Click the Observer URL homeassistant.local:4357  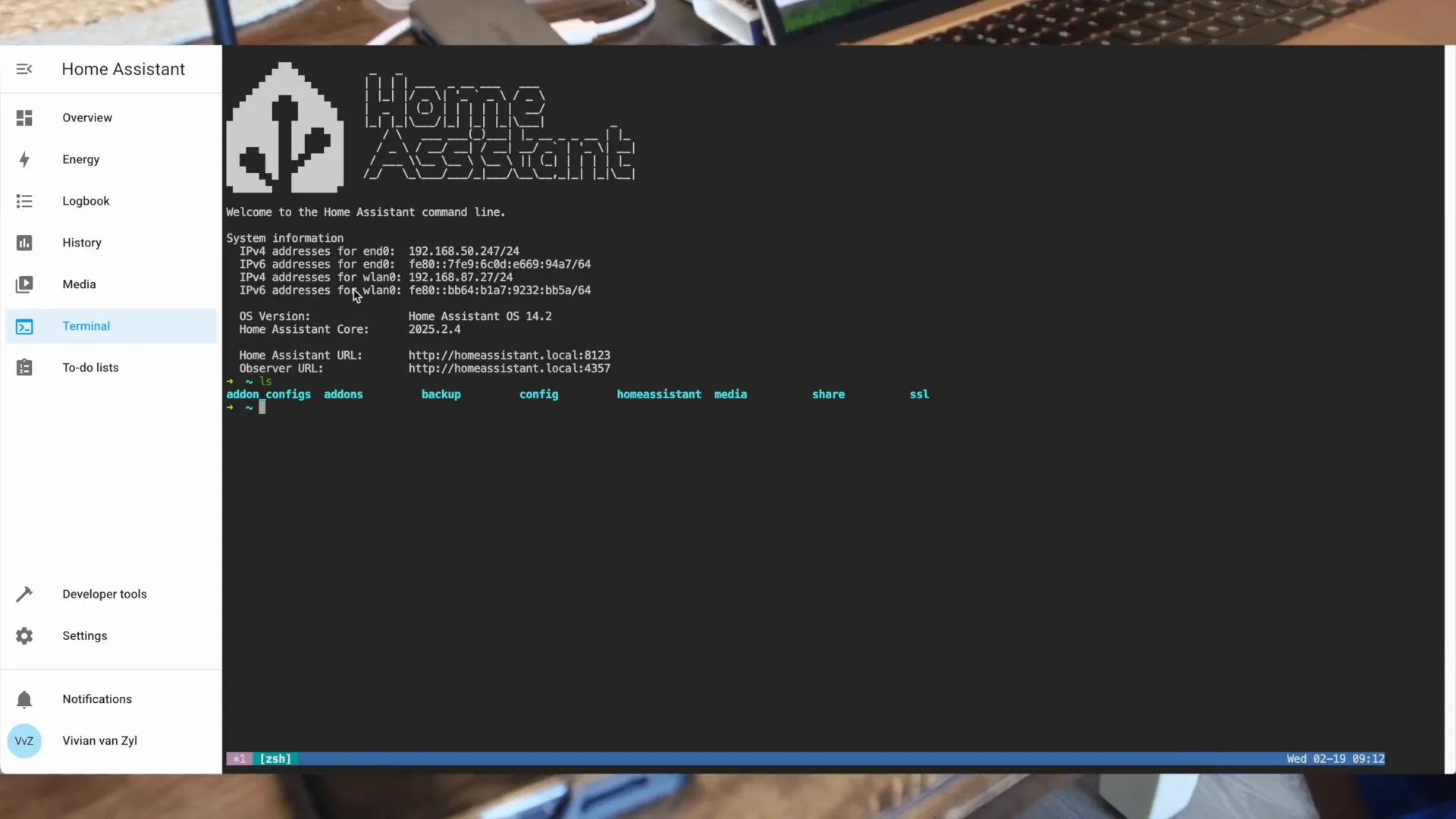[x=509, y=369]
